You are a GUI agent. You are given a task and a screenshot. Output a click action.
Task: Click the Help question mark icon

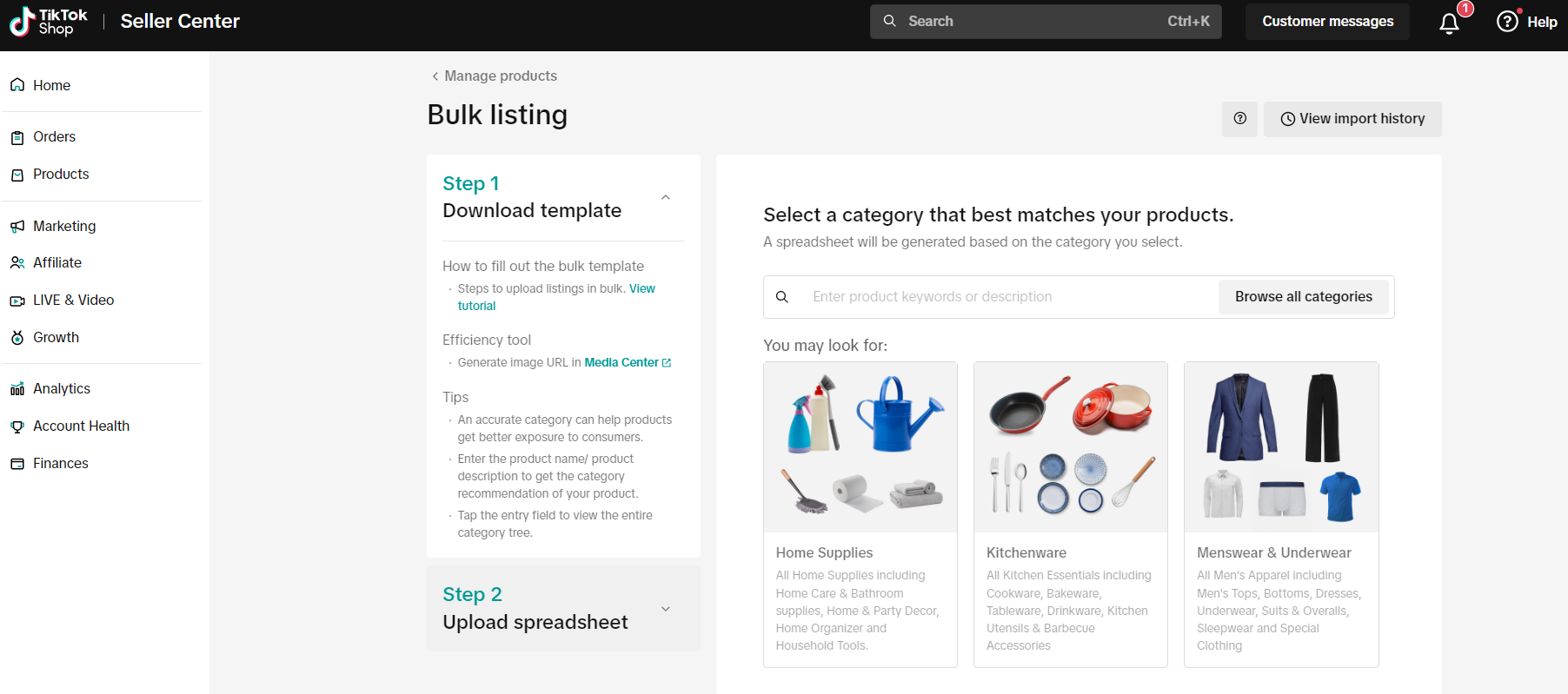(x=1507, y=22)
